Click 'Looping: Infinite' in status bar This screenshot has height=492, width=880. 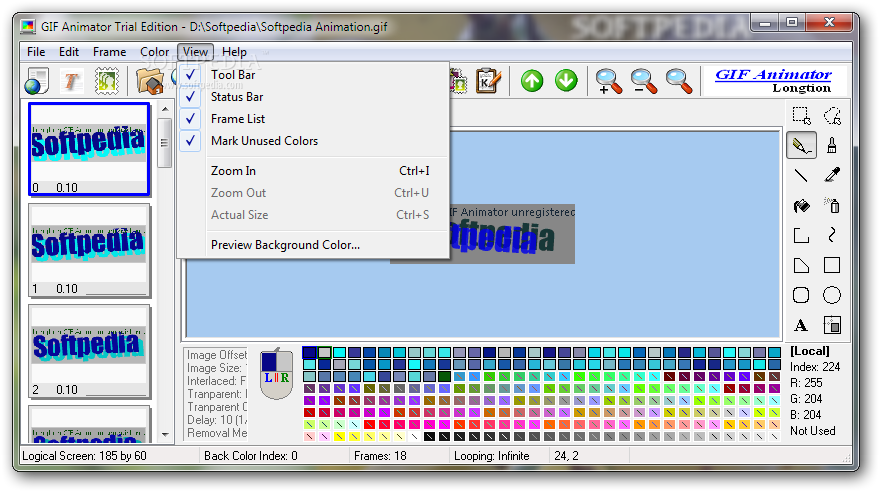coord(492,456)
